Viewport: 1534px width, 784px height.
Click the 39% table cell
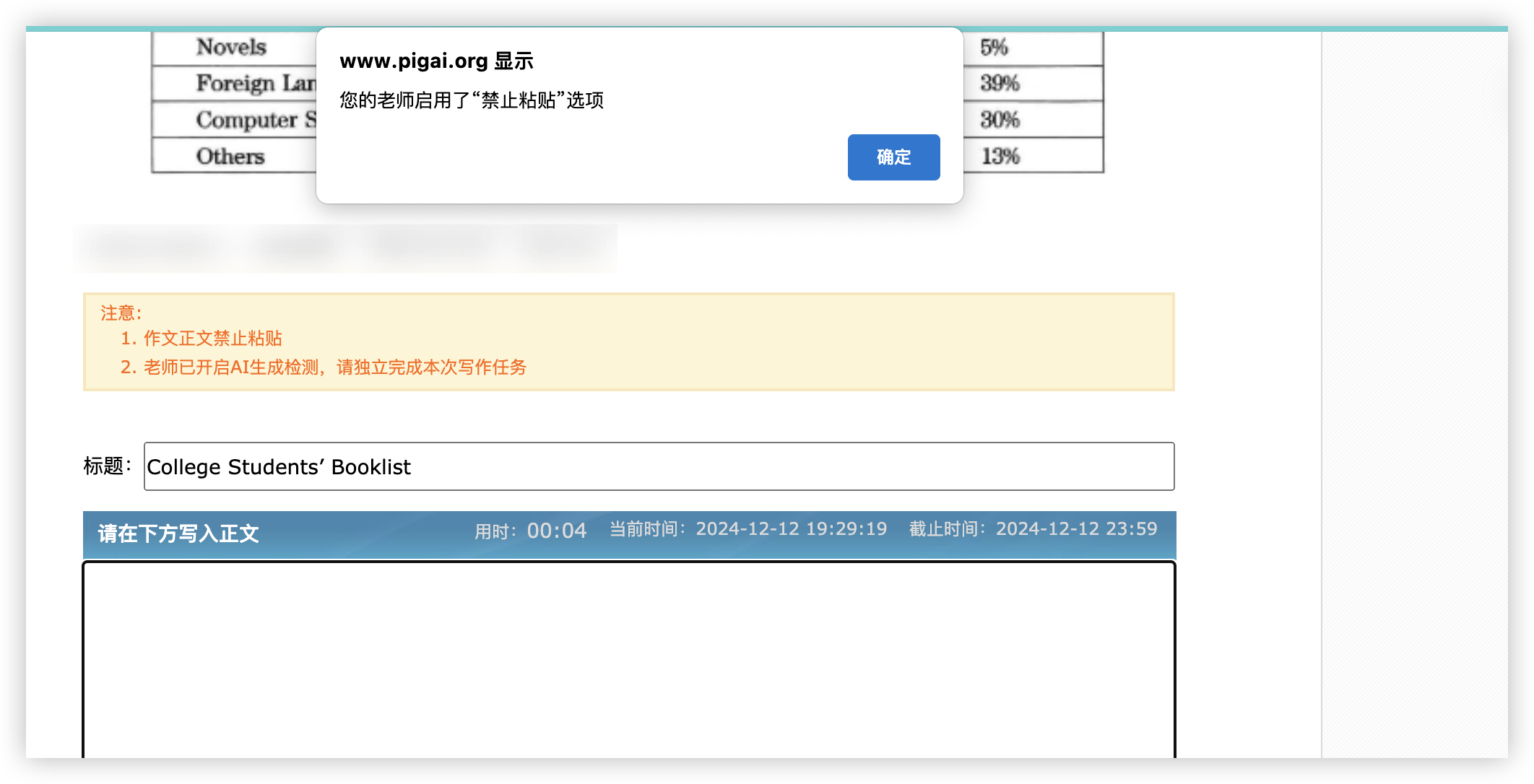(1000, 84)
